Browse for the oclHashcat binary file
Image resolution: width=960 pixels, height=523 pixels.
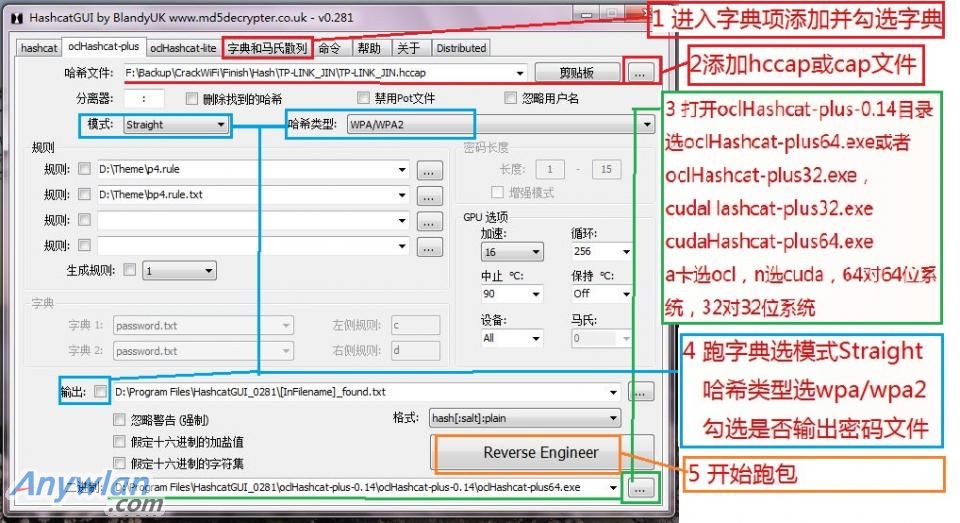coord(640,489)
